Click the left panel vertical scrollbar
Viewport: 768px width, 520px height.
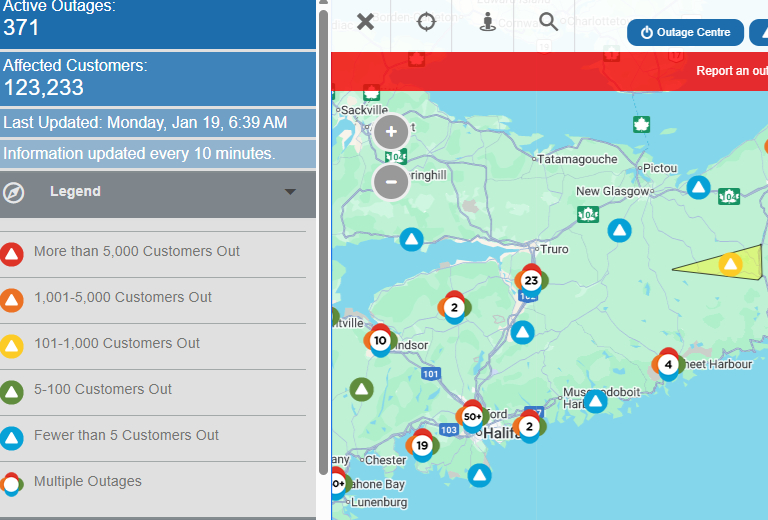point(323,240)
